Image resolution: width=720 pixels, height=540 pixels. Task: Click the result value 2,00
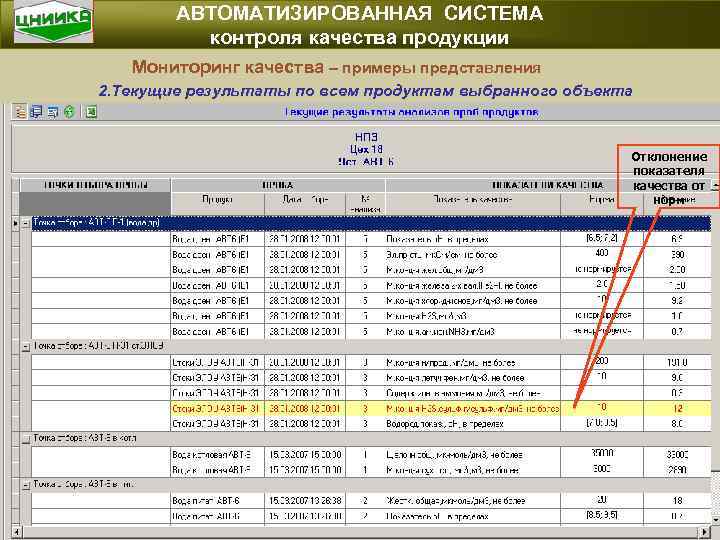(677, 270)
